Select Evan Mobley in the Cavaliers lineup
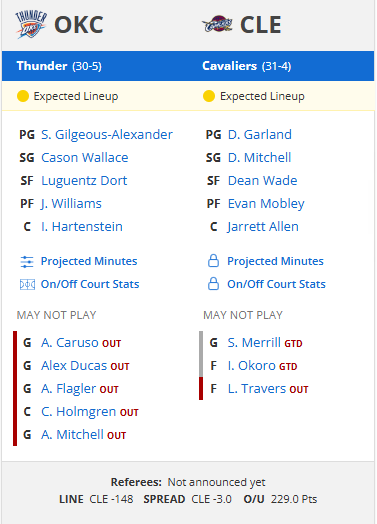 click(x=266, y=204)
